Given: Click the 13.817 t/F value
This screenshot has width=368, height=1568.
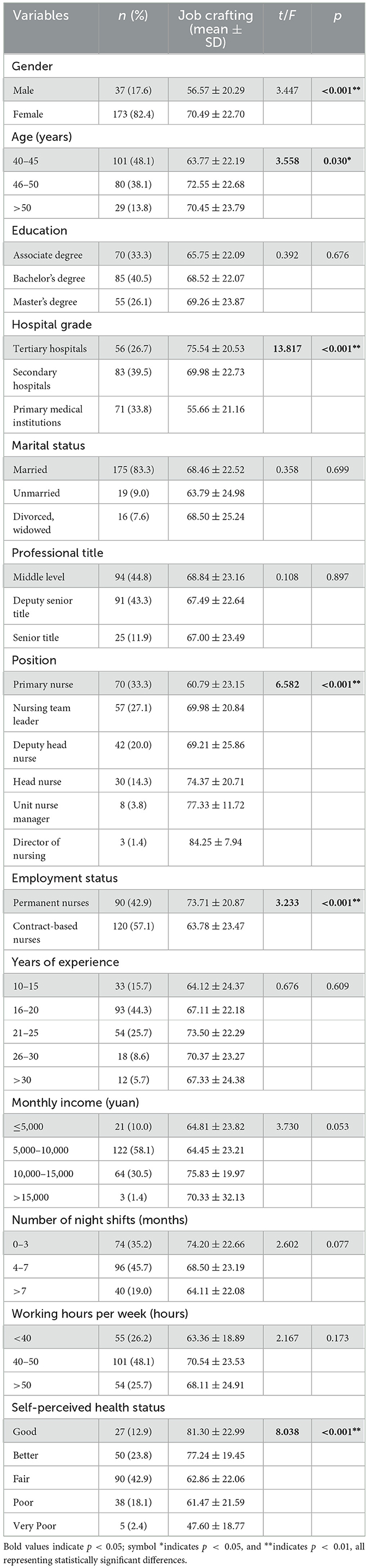Looking at the screenshot, I should (287, 348).
